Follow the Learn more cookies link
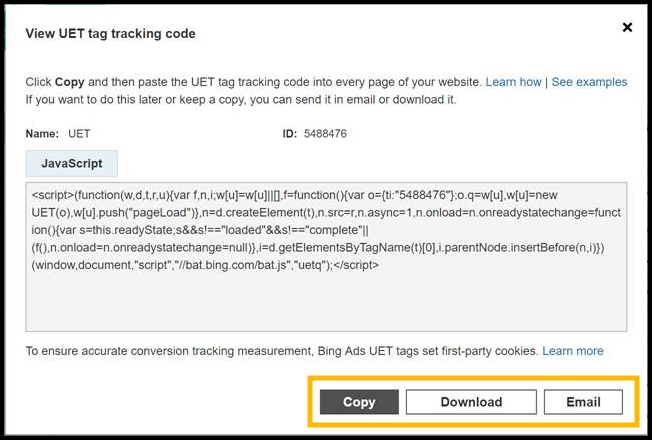 point(572,351)
